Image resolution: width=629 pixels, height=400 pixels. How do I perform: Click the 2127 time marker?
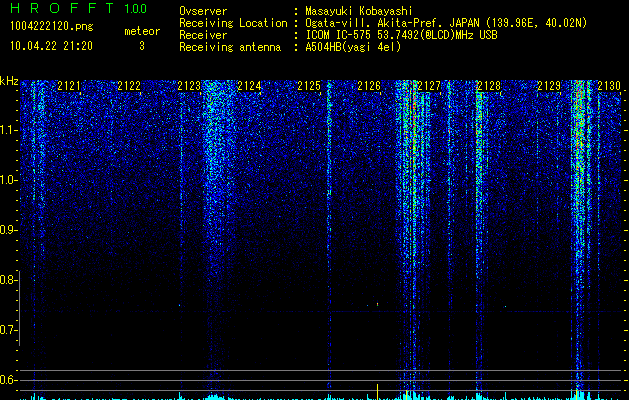coord(429,86)
